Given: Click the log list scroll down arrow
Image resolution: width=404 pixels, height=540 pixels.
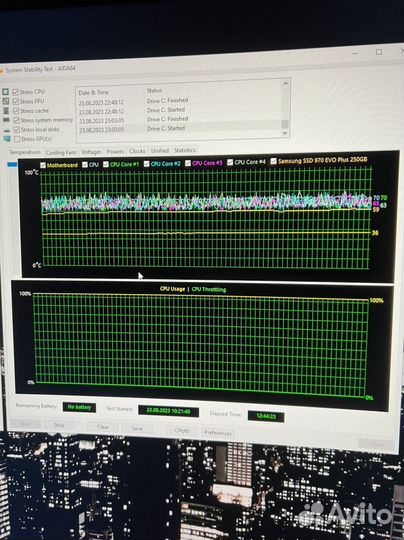Looking at the screenshot, I should click(x=285, y=133).
